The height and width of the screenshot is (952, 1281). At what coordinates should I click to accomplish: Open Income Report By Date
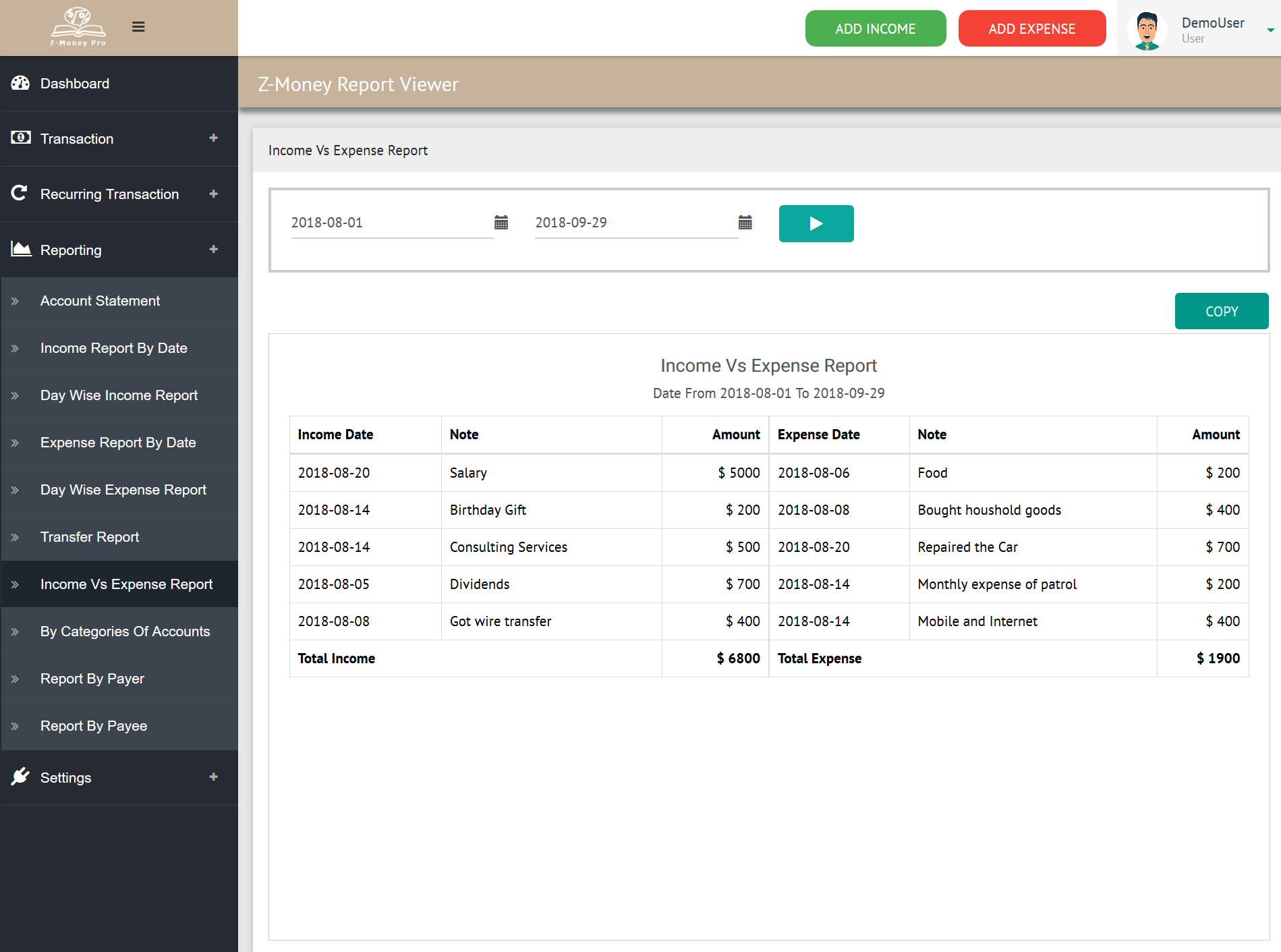[119, 348]
